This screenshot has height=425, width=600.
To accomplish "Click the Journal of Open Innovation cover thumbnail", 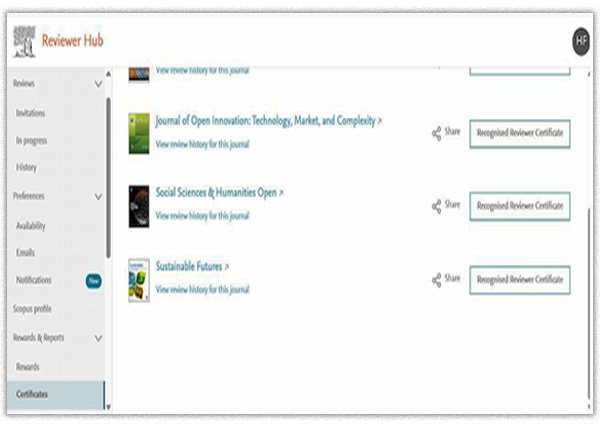I will (139, 133).
